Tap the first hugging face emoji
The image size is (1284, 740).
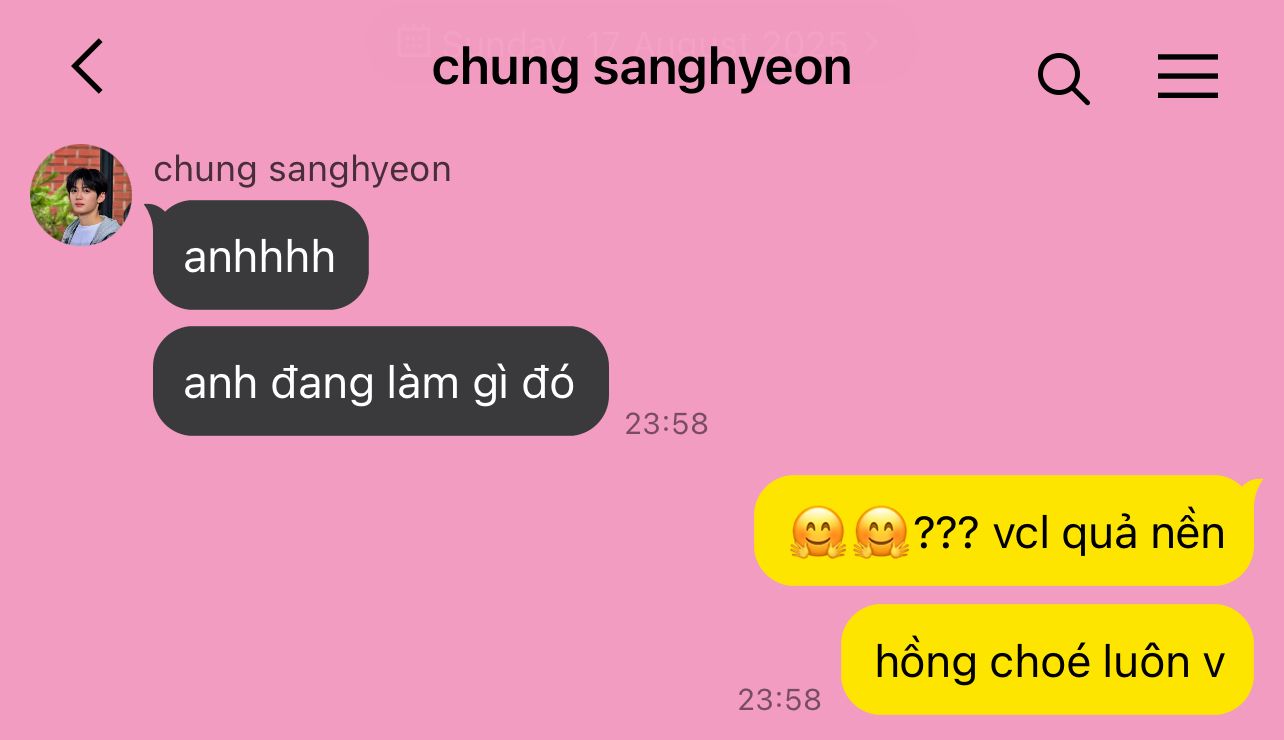pyautogui.click(x=818, y=532)
